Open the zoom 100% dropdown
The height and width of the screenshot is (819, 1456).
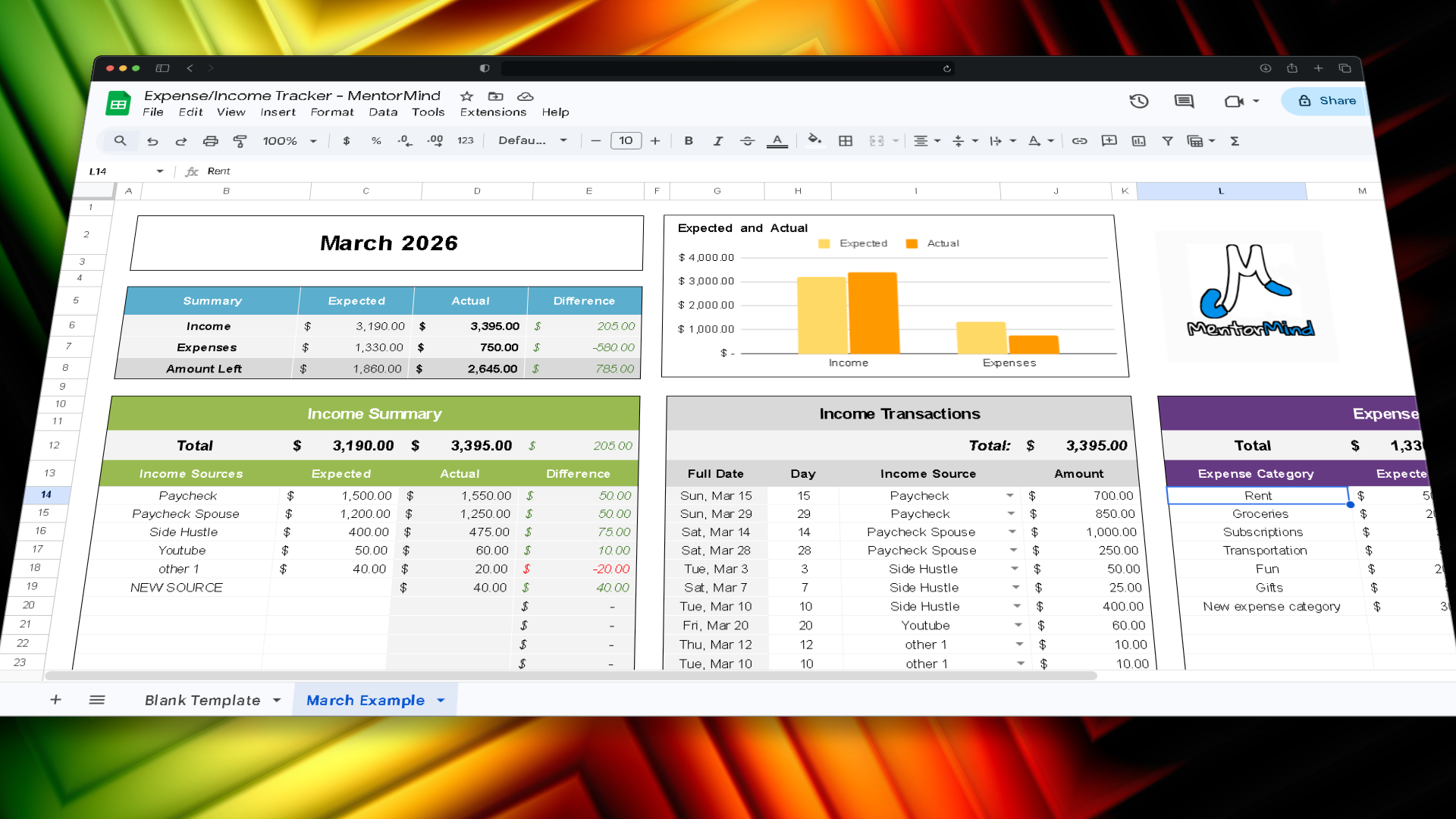tap(290, 141)
